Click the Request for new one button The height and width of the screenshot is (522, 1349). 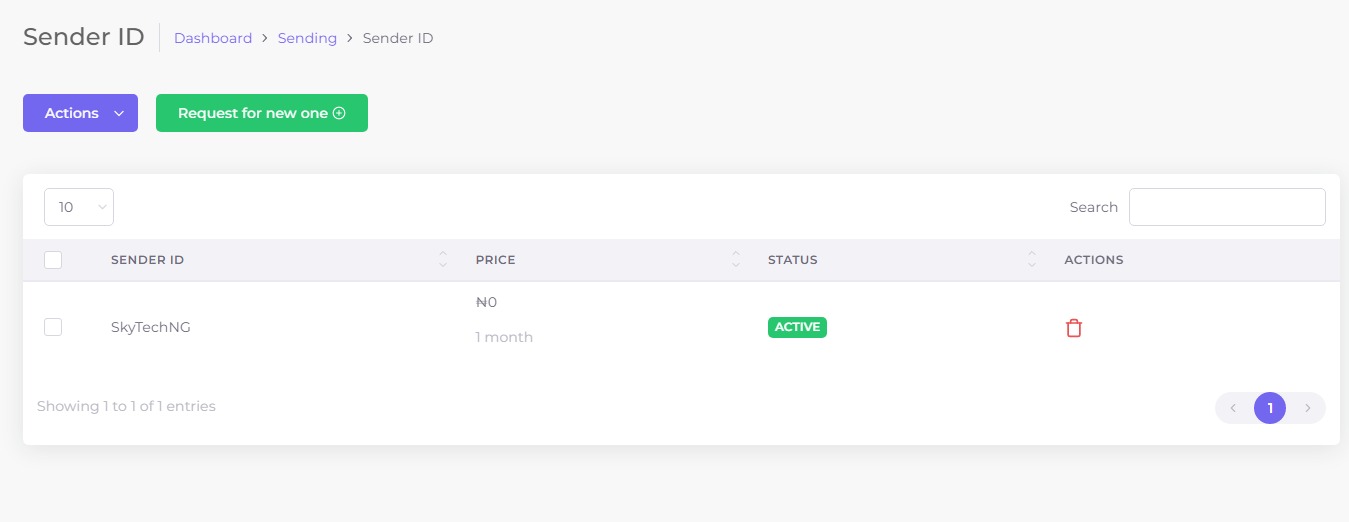262,113
